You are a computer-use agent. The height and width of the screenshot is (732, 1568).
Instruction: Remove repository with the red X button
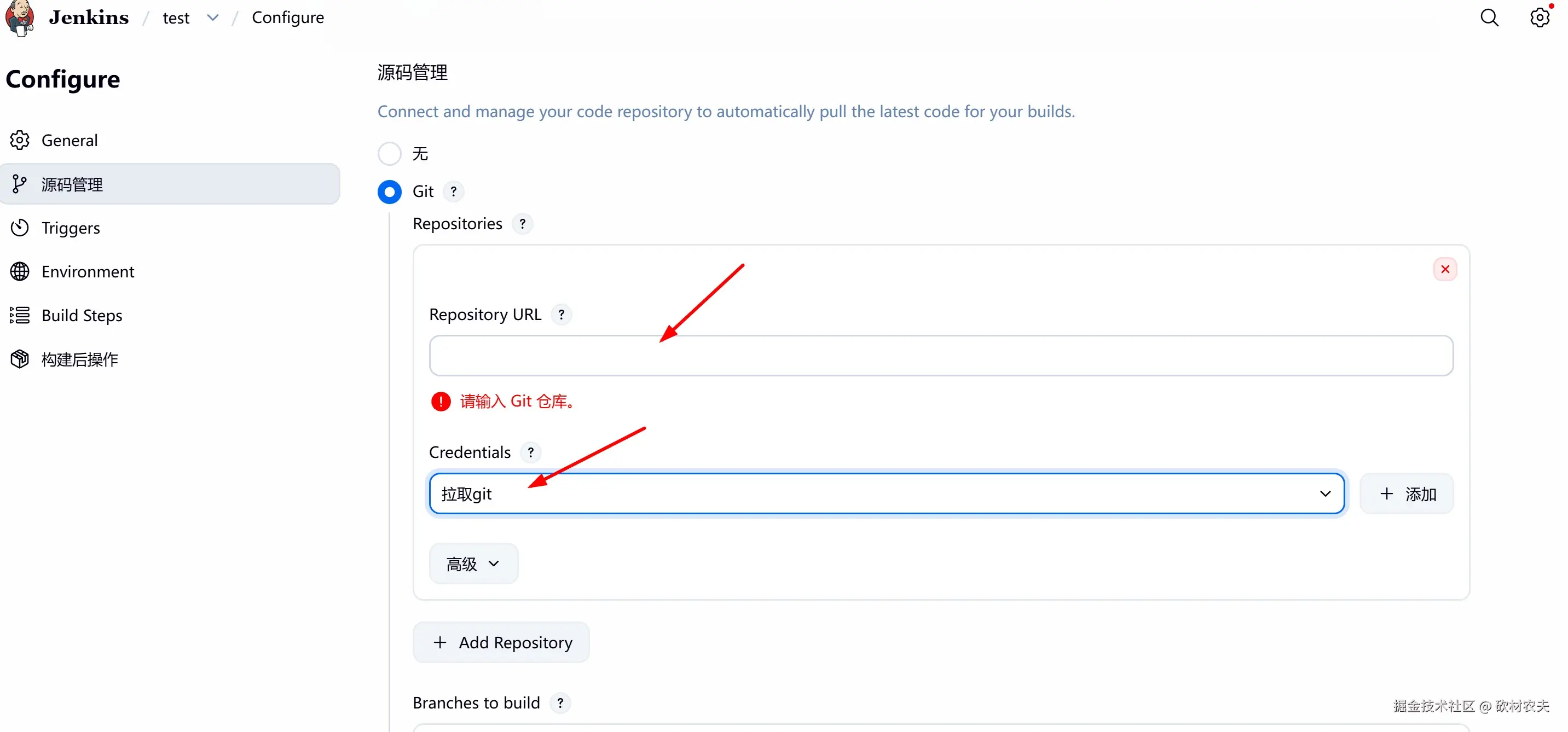pos(1444,269)
